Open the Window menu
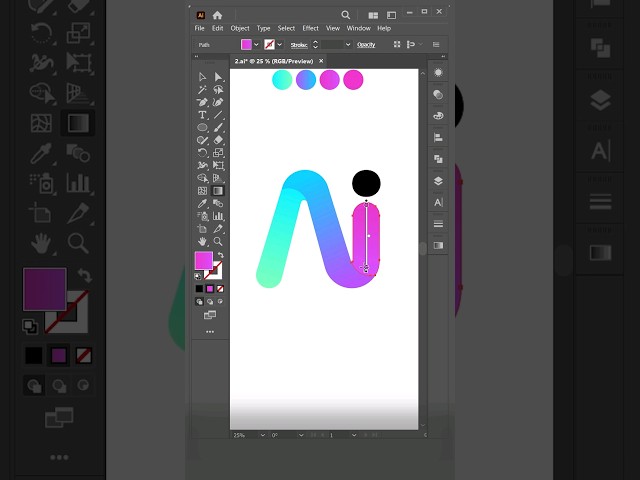This screenshot has height=480, width=640. point(358,28)
